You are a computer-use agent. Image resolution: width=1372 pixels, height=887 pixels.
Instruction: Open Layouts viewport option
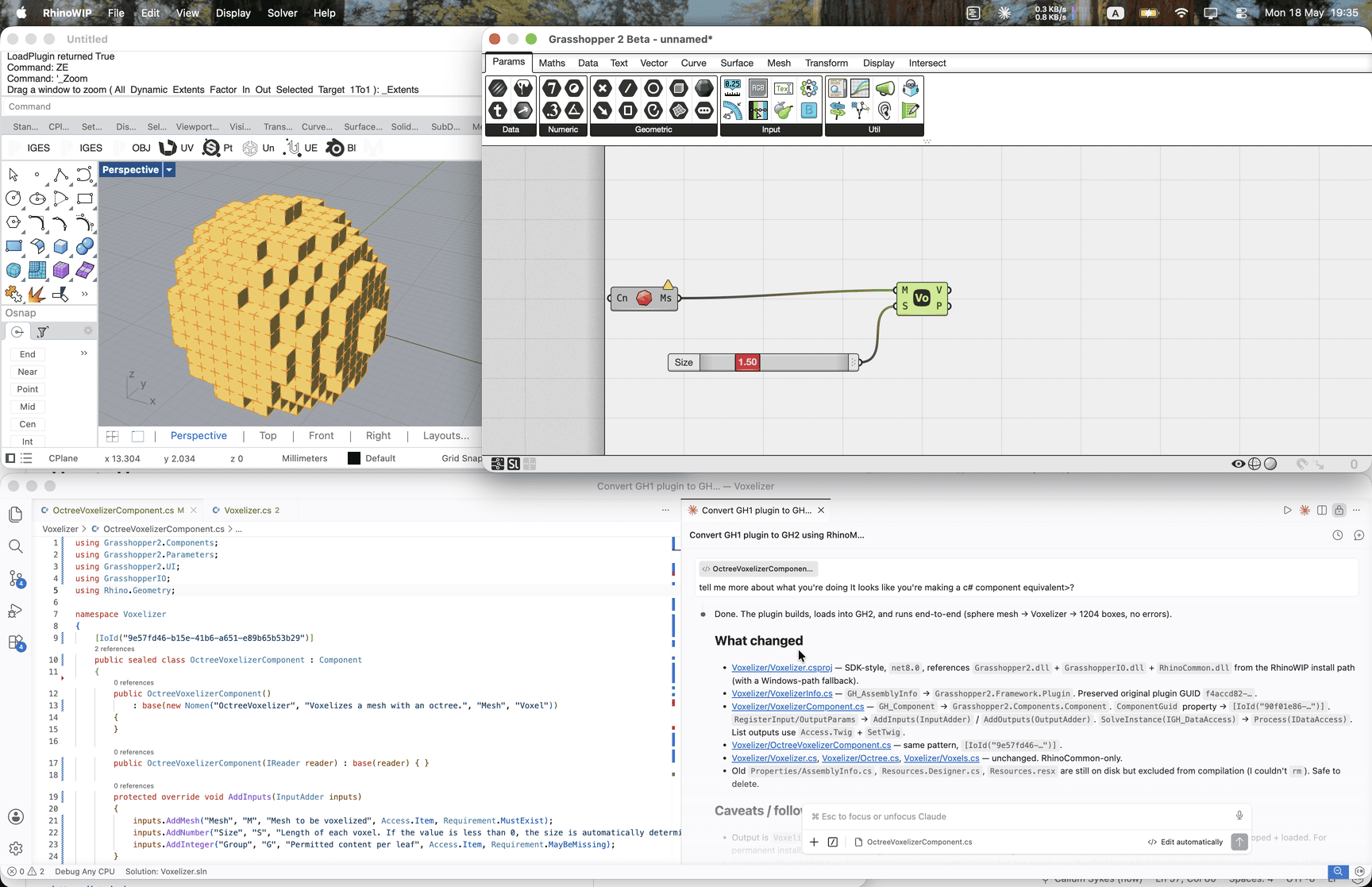[446, 435]
